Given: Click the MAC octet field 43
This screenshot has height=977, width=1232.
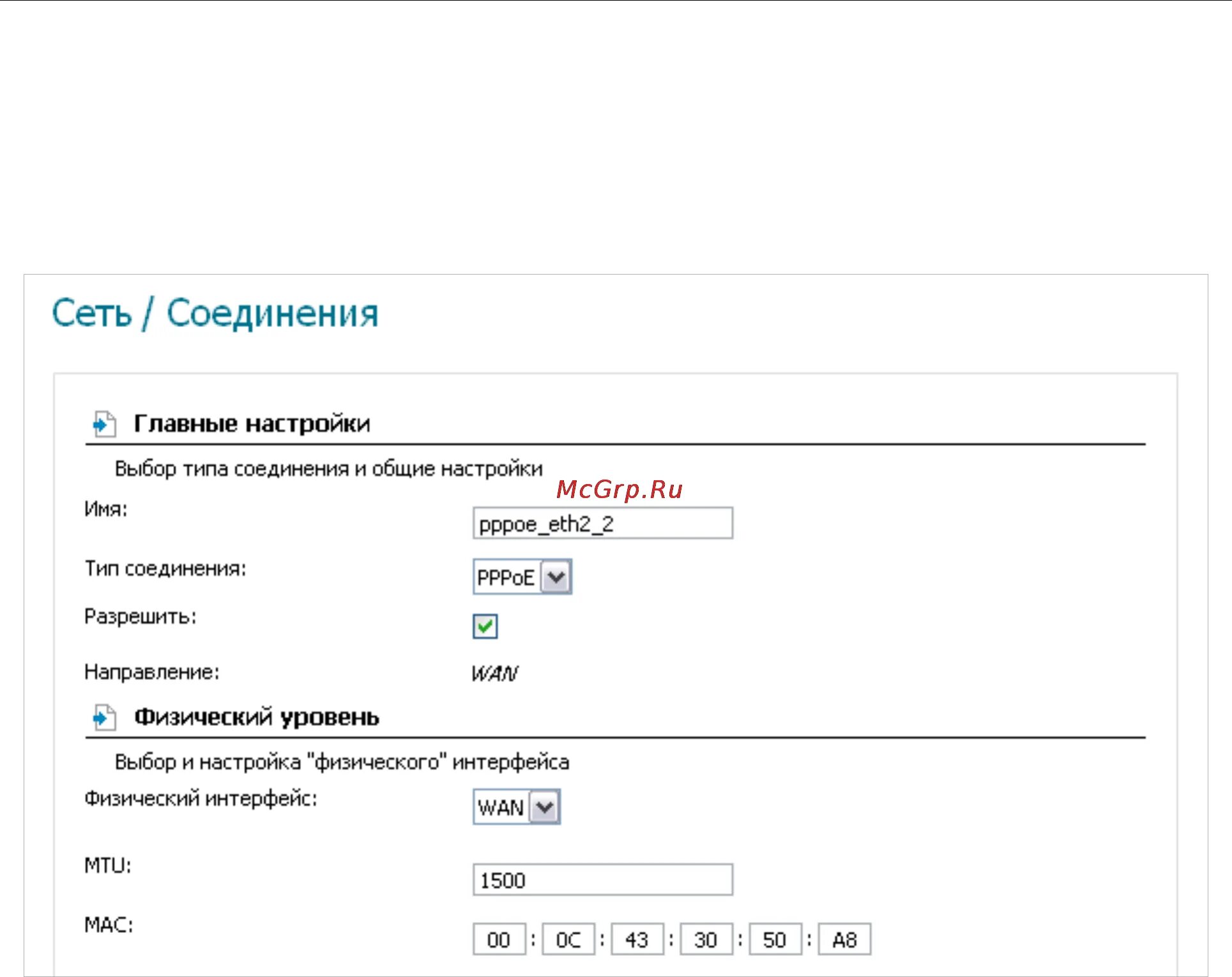Looking at the screenshot, I should [637, 940].
